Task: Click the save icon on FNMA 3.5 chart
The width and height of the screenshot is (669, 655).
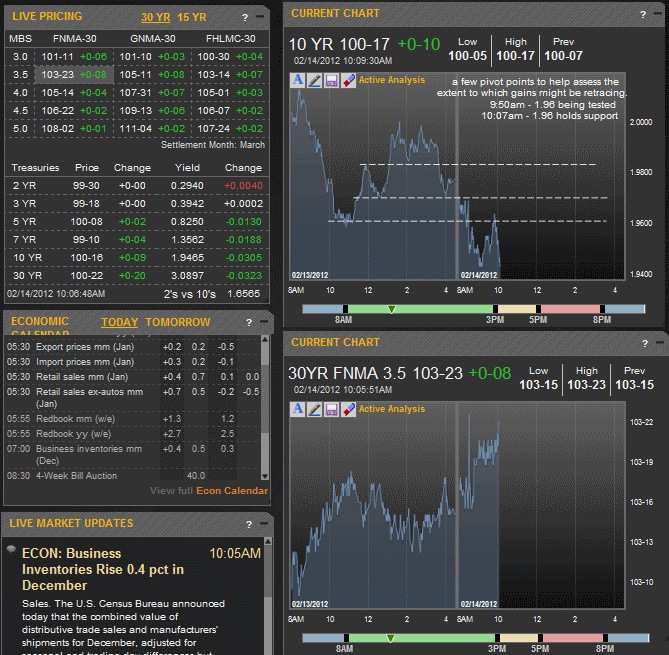Action: pos(331,409)
